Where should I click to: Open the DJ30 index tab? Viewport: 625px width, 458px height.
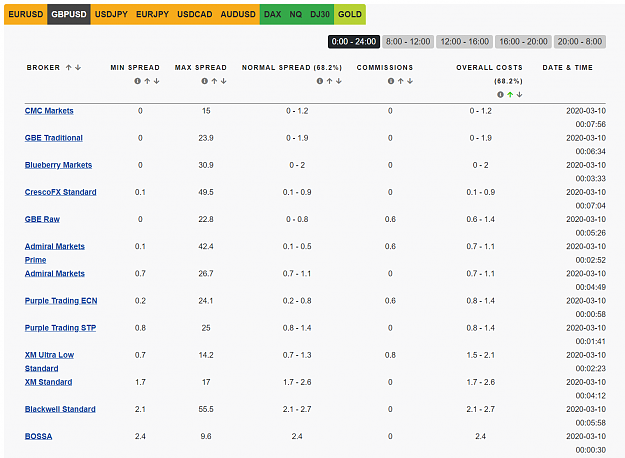pyautogui.click(x=320, y=14)
